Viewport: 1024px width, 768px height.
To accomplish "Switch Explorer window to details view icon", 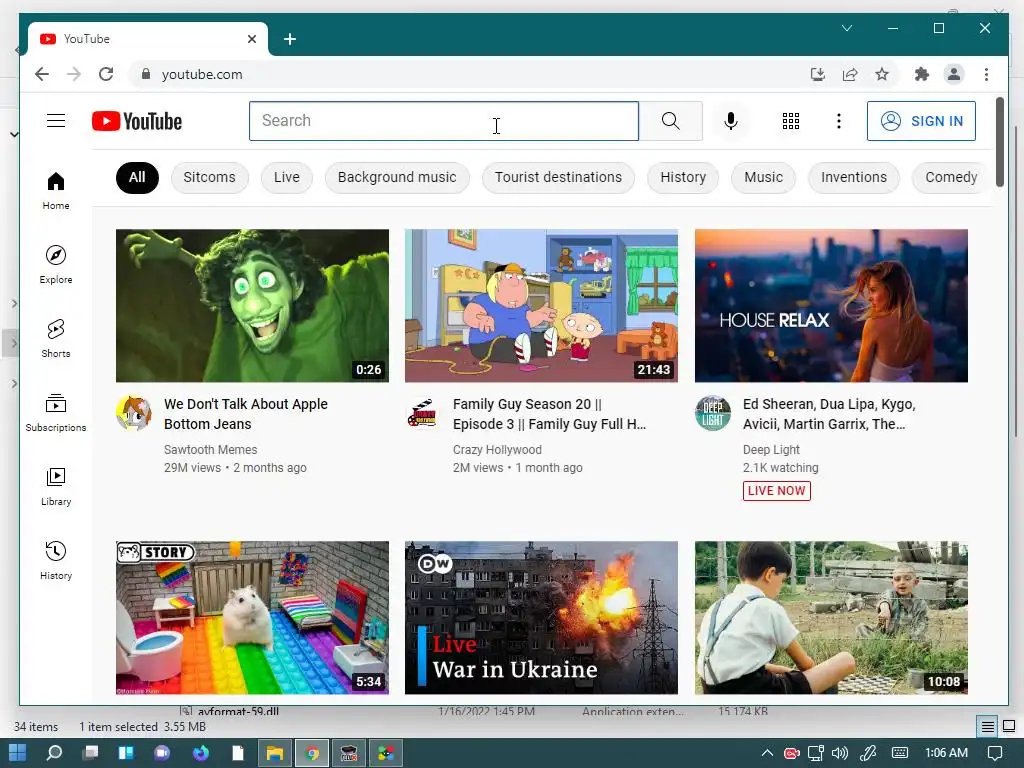I will (987, 726).
